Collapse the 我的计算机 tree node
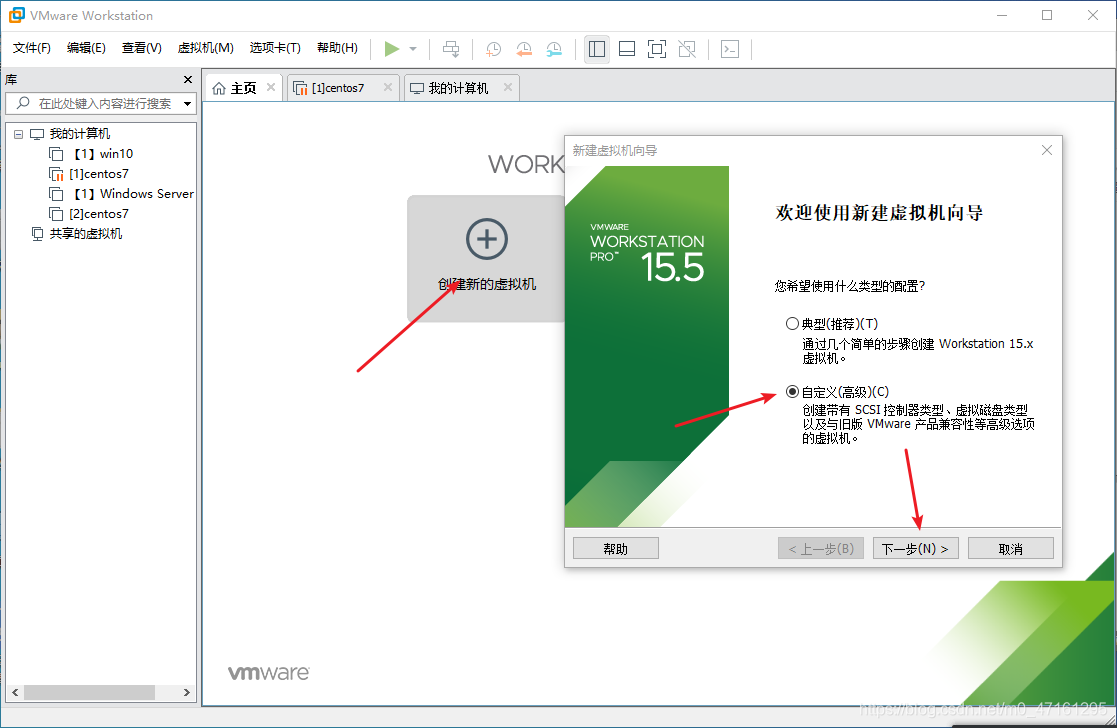1117x728 pixels. click(19, 134)
